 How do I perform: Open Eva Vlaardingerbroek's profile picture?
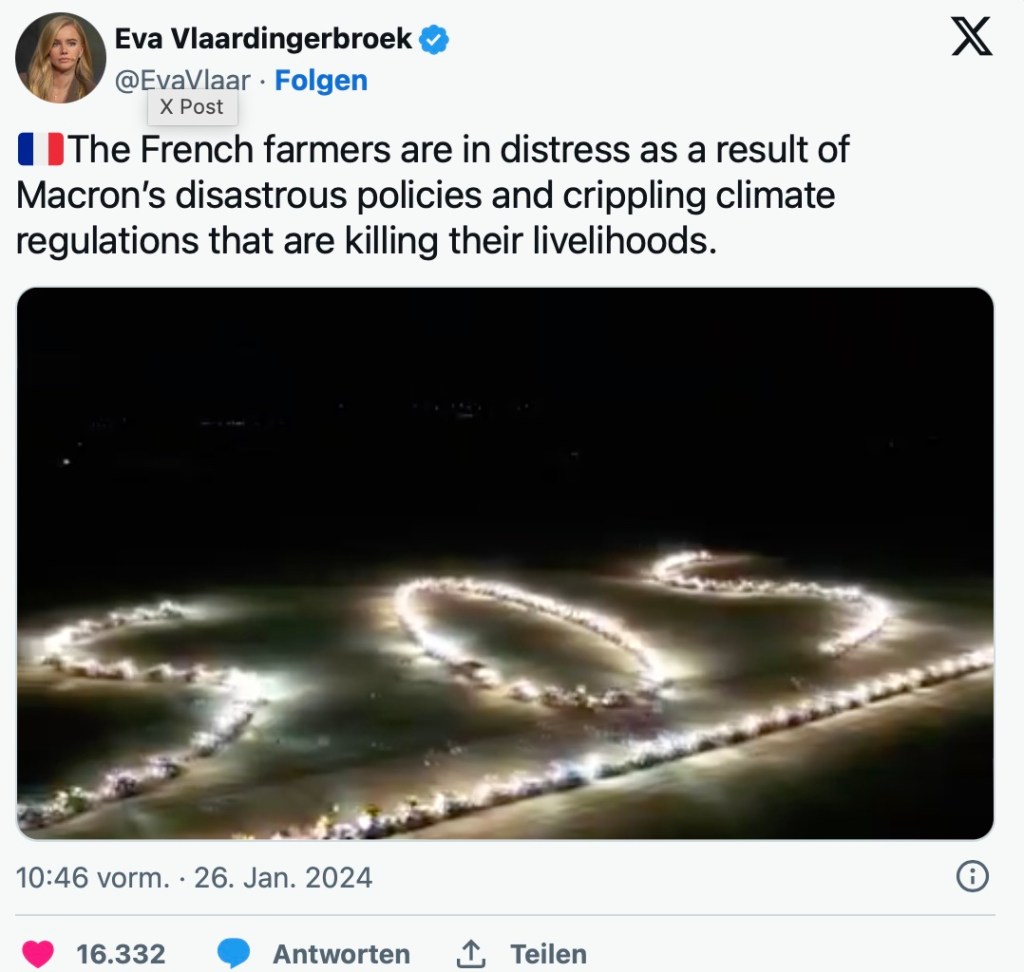tap(60, 58)
